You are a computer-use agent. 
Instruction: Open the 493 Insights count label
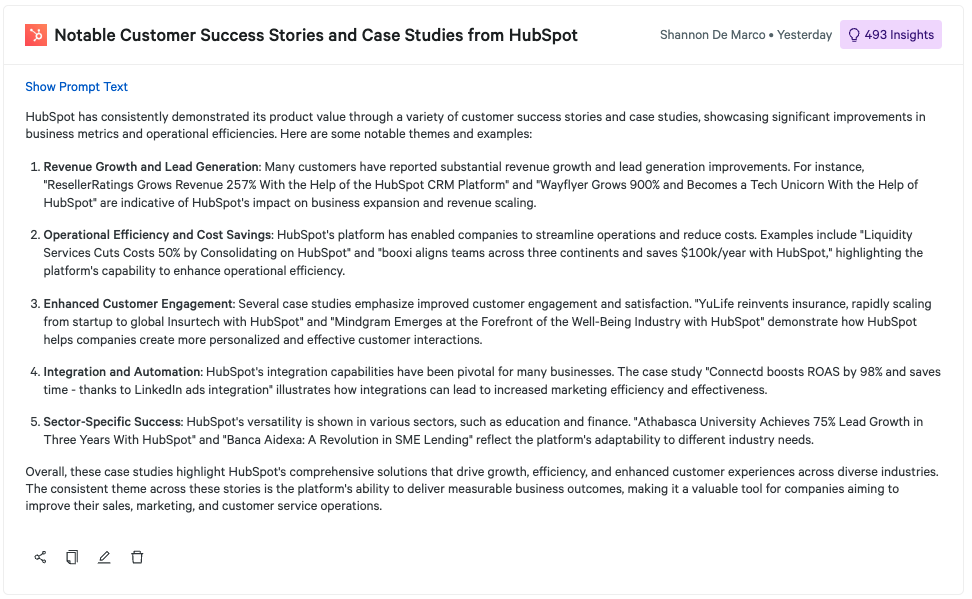pyautogui.click(x=899, y=35)
